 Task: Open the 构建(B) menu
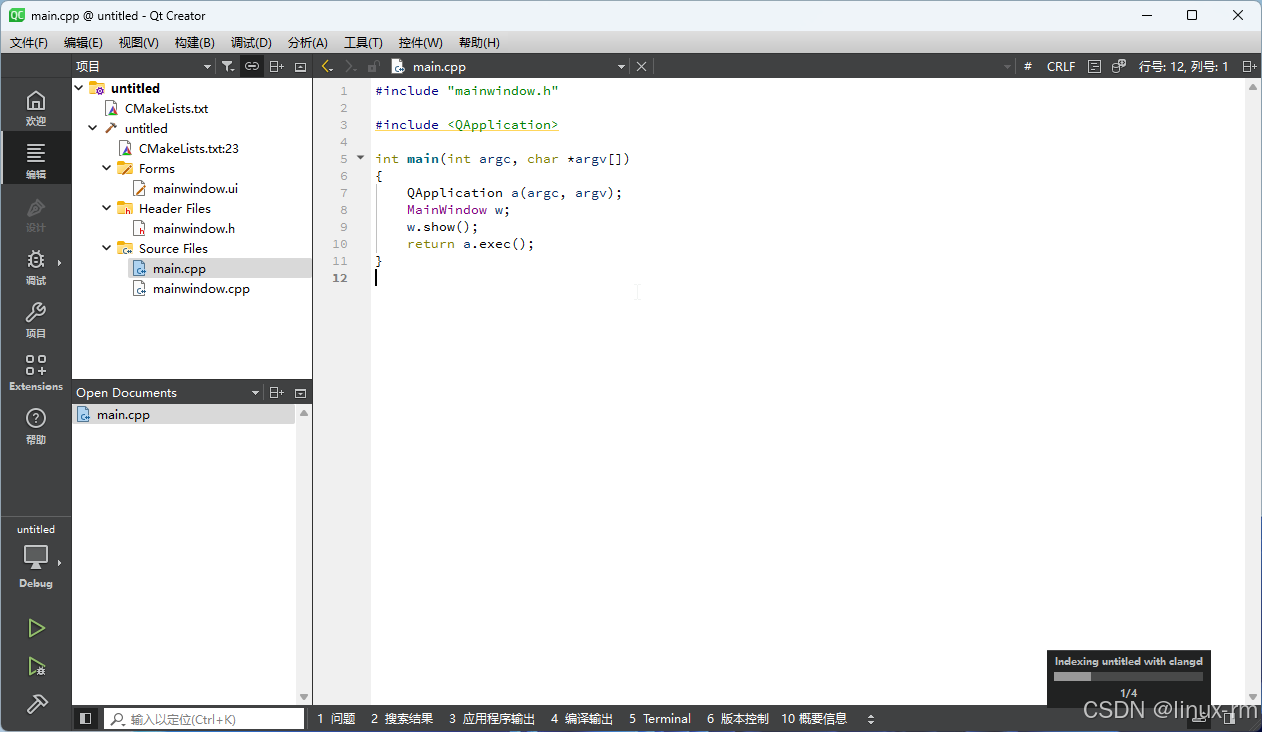coord(194,42)
